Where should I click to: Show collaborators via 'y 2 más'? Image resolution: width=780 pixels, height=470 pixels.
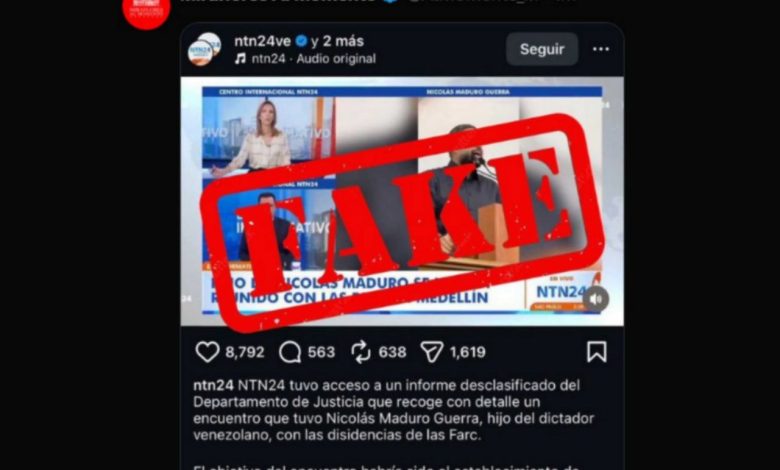tap(338, 41)
